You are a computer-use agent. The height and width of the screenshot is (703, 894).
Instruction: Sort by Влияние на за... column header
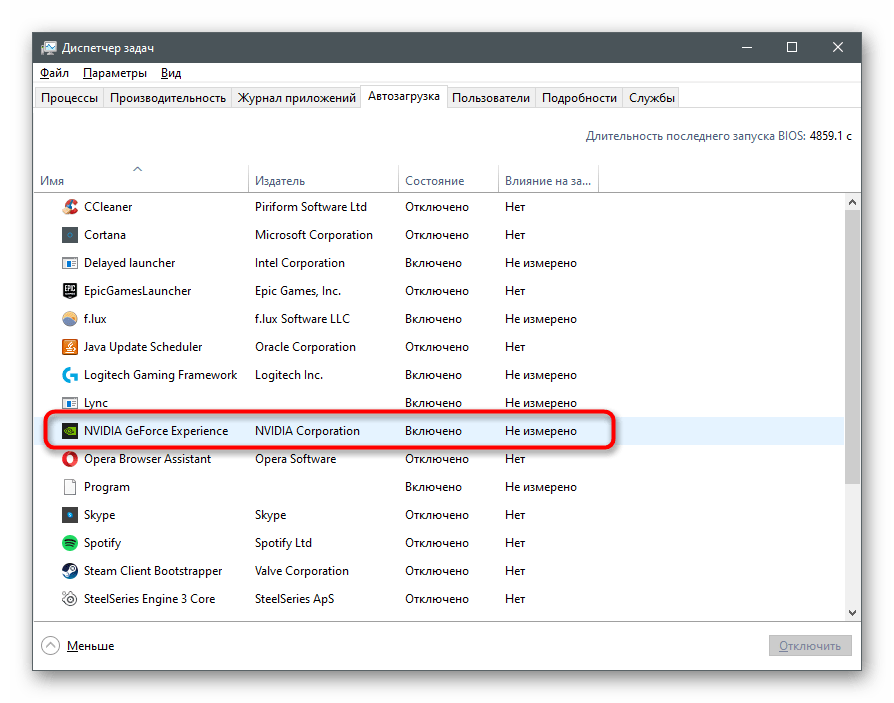click(548, 179)
